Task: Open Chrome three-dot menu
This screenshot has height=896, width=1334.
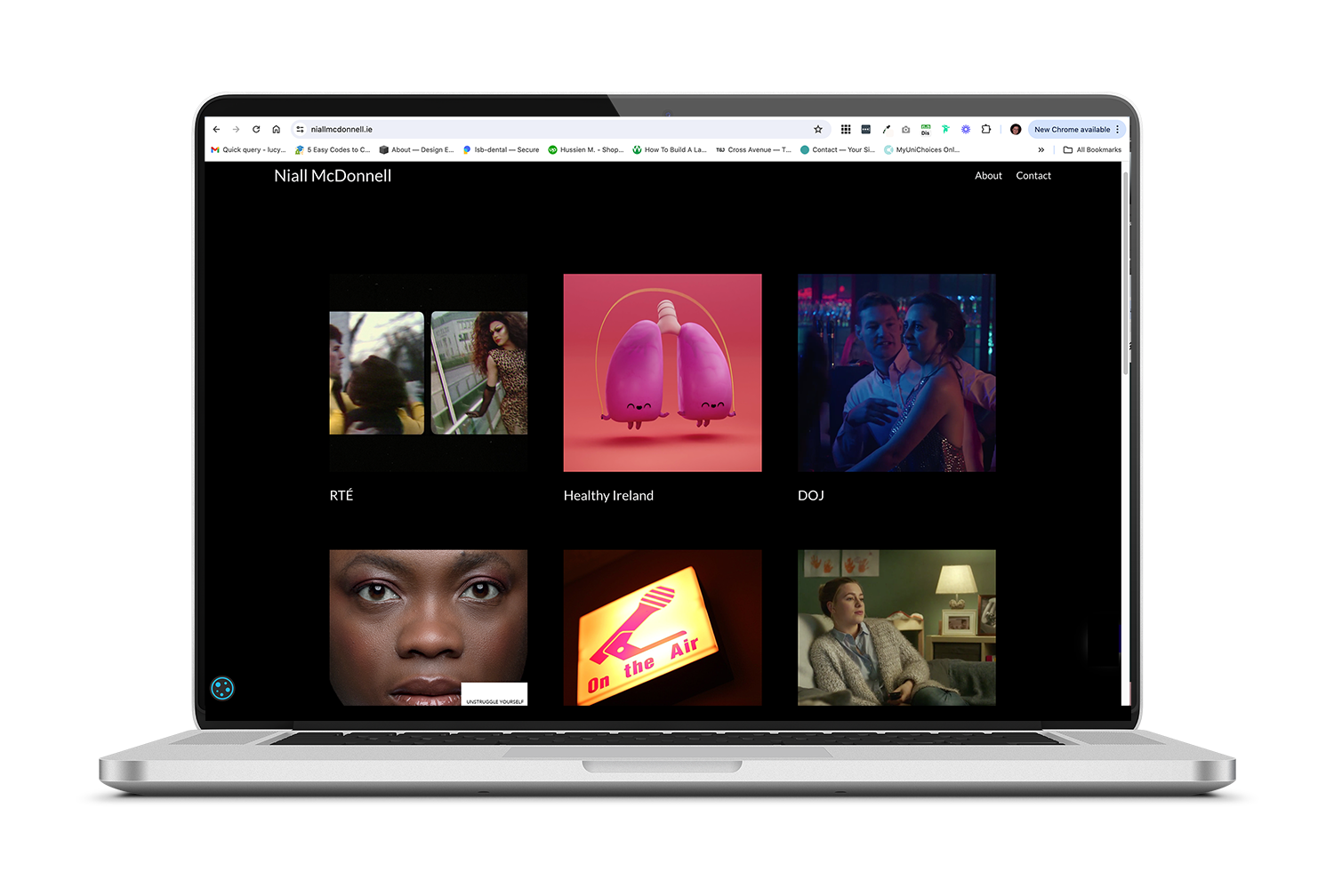Action: pyautogui.click(x=1118, y=129)
